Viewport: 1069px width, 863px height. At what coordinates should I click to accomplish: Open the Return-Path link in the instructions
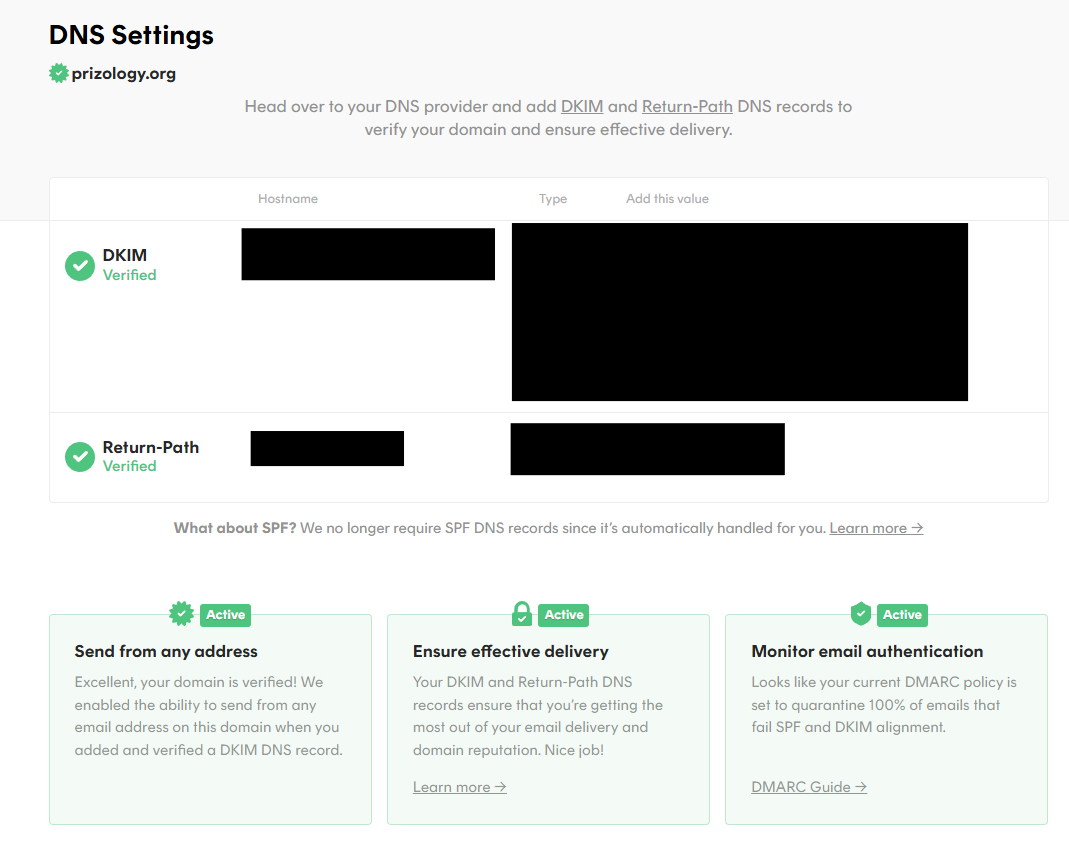tap(687, 106)
